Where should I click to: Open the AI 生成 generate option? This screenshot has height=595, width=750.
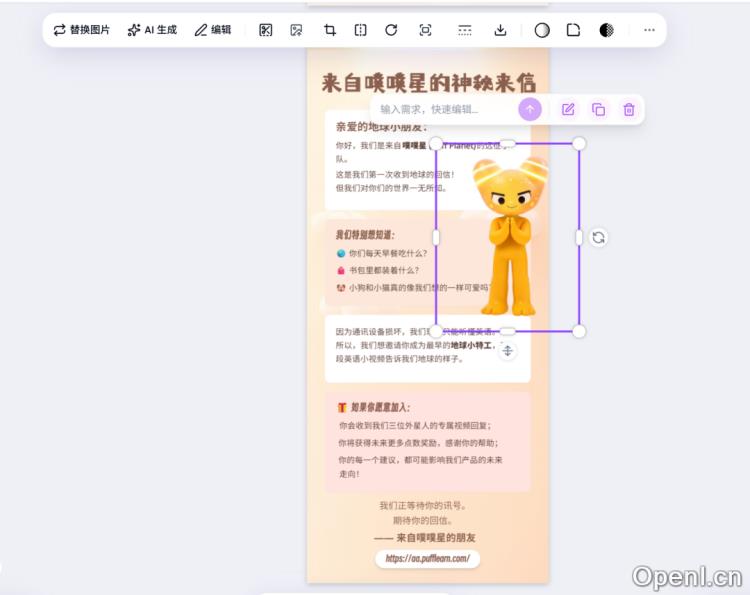coord(152,30)
